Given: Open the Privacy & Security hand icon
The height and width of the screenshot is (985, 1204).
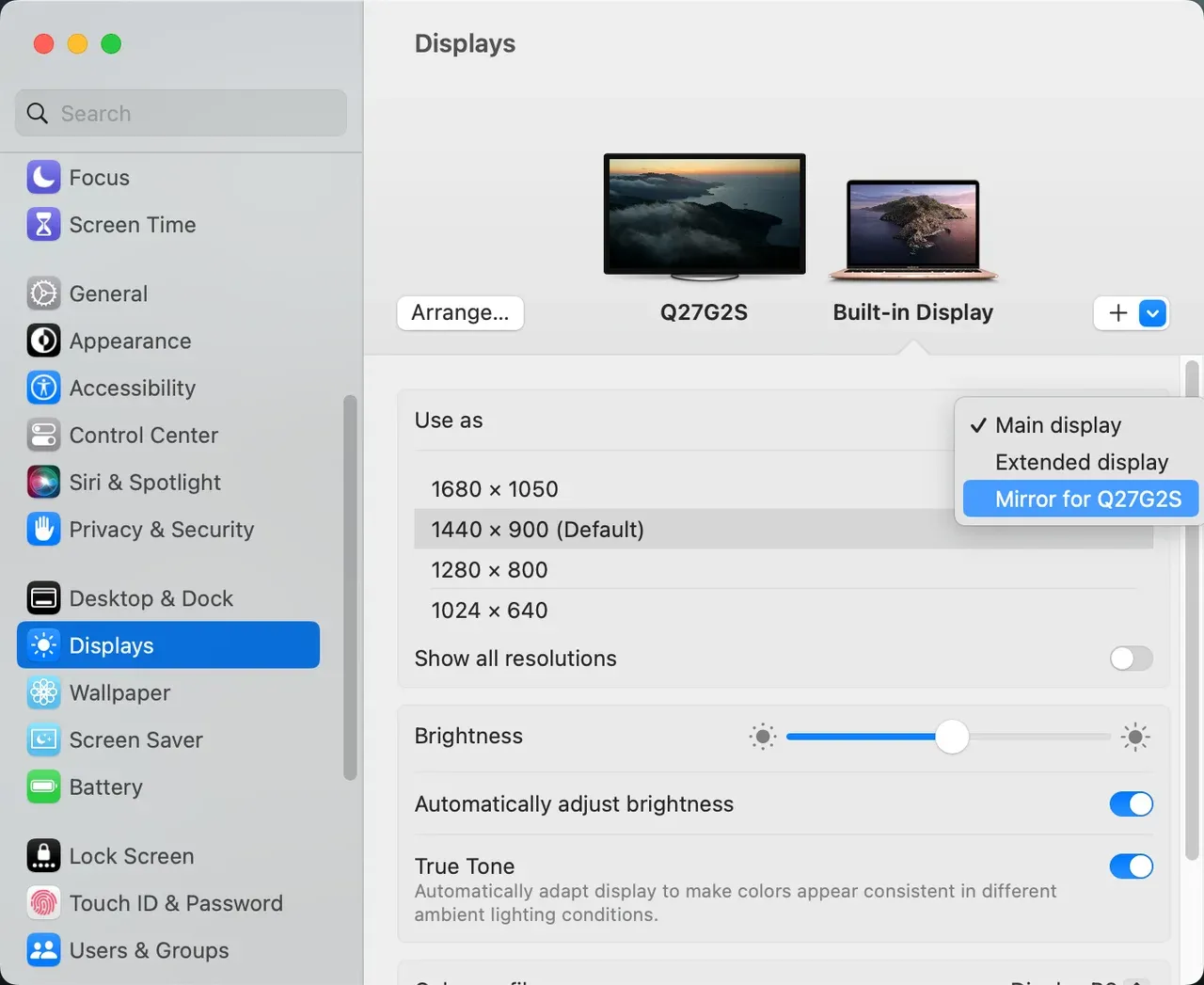Looking at the screenshot, I should point(43,529).
